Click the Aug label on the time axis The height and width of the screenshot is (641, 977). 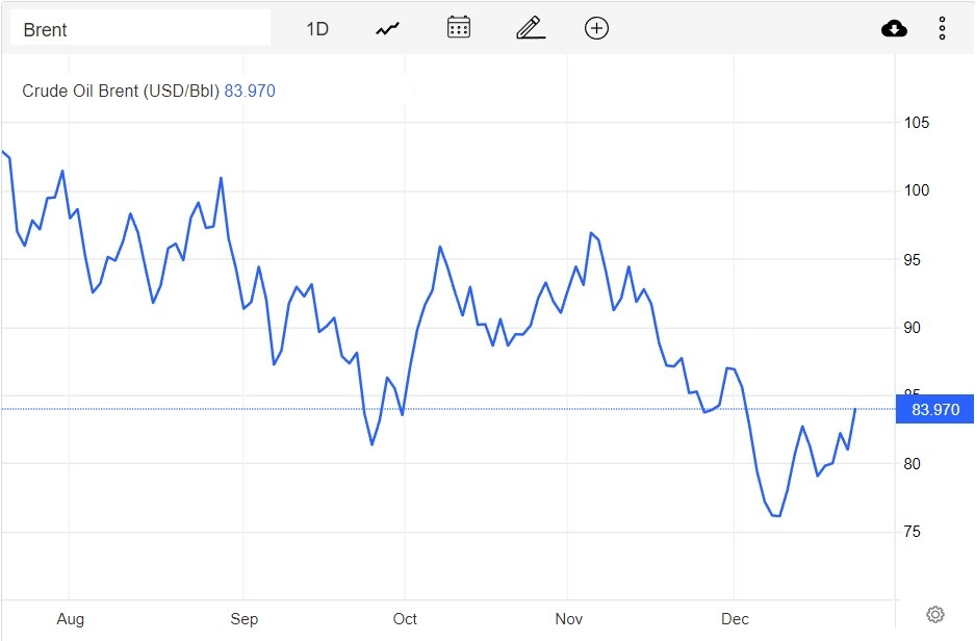[70, 619]
